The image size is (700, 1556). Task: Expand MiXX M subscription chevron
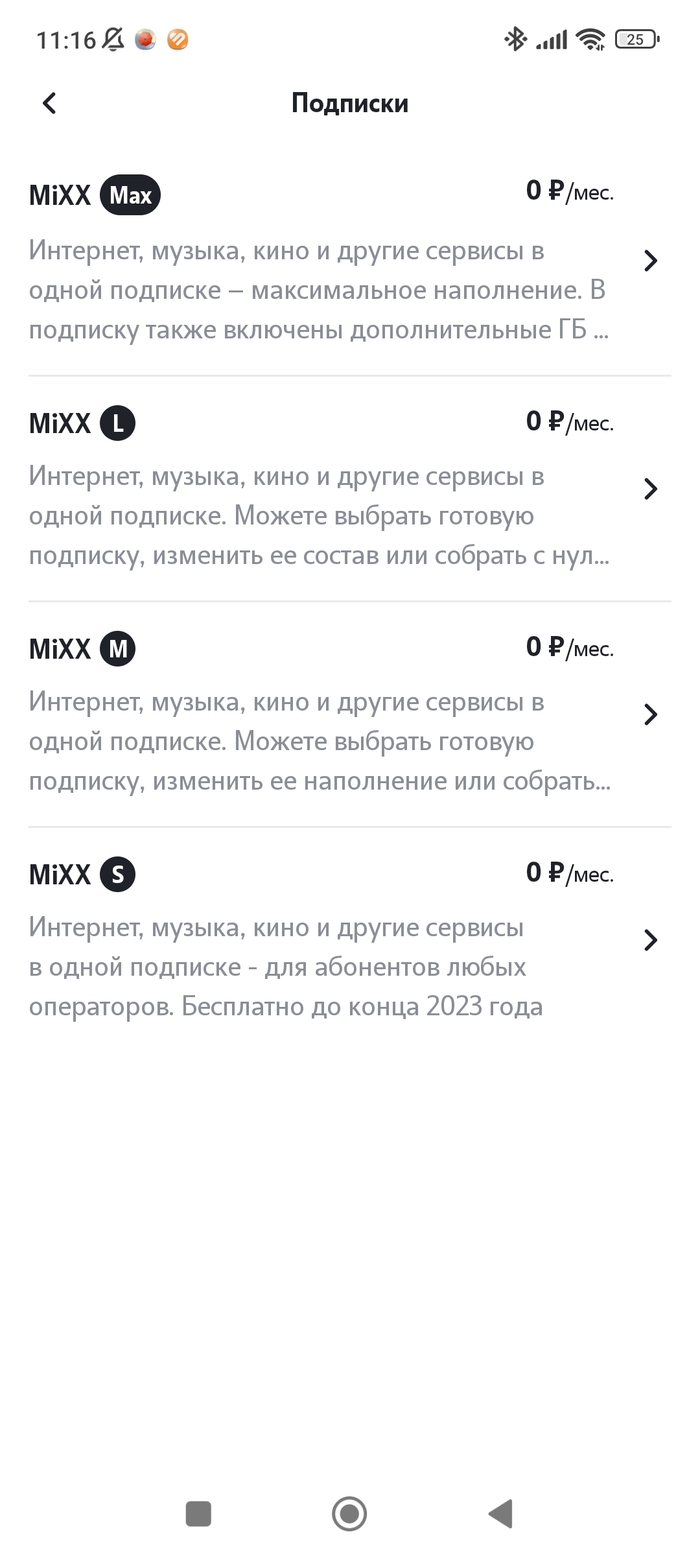tap(651, 714)
